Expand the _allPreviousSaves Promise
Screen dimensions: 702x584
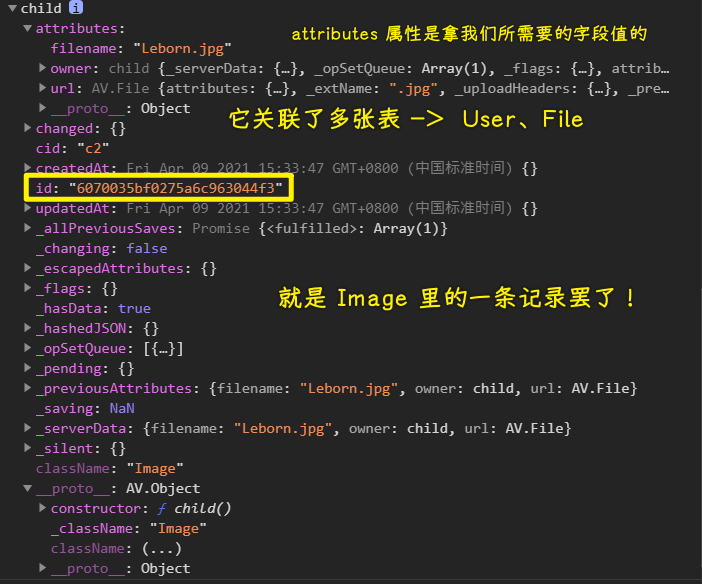pyautogui.click(x=28, y=228)
